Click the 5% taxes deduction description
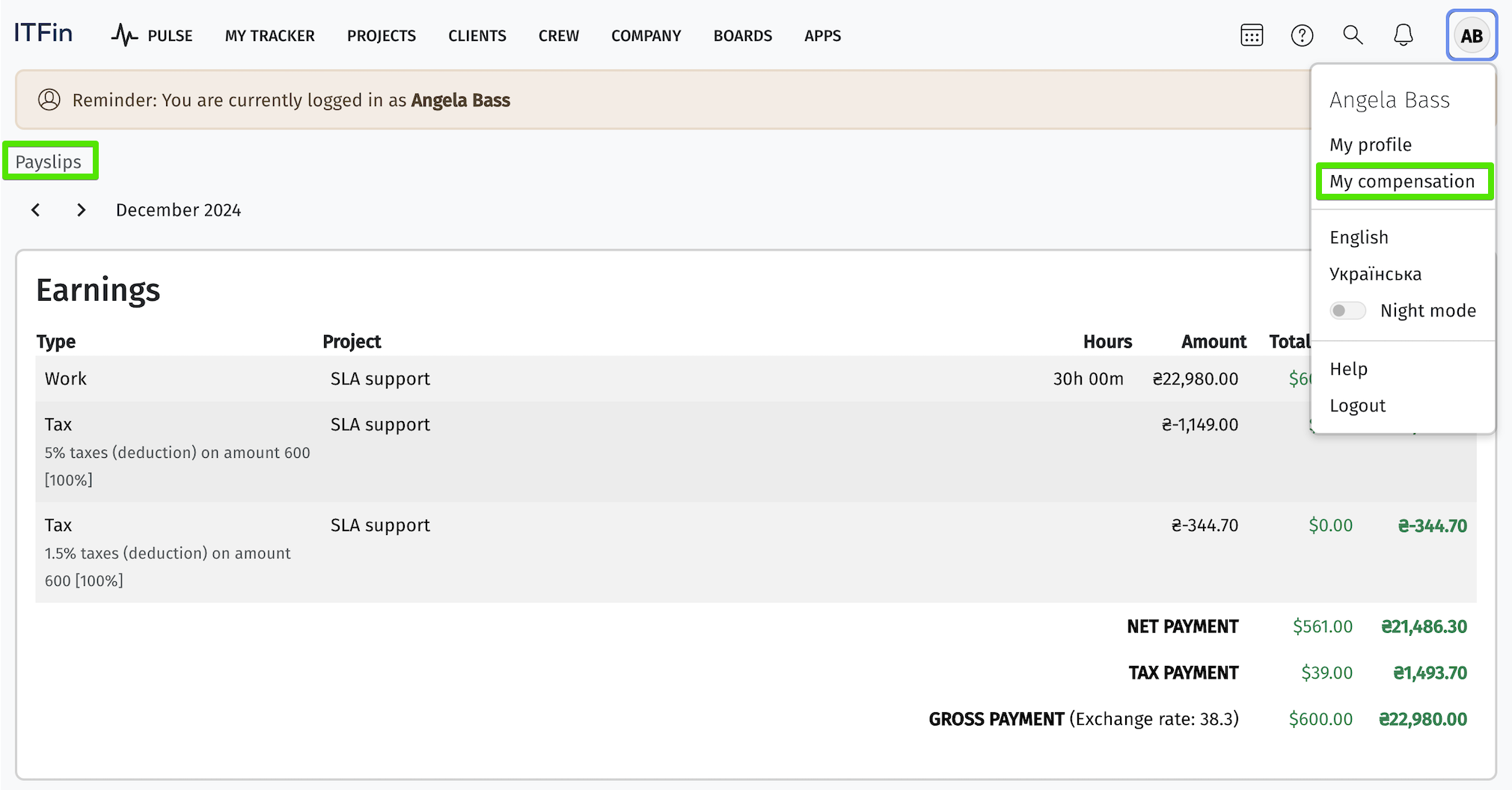 tap(177, 466)
